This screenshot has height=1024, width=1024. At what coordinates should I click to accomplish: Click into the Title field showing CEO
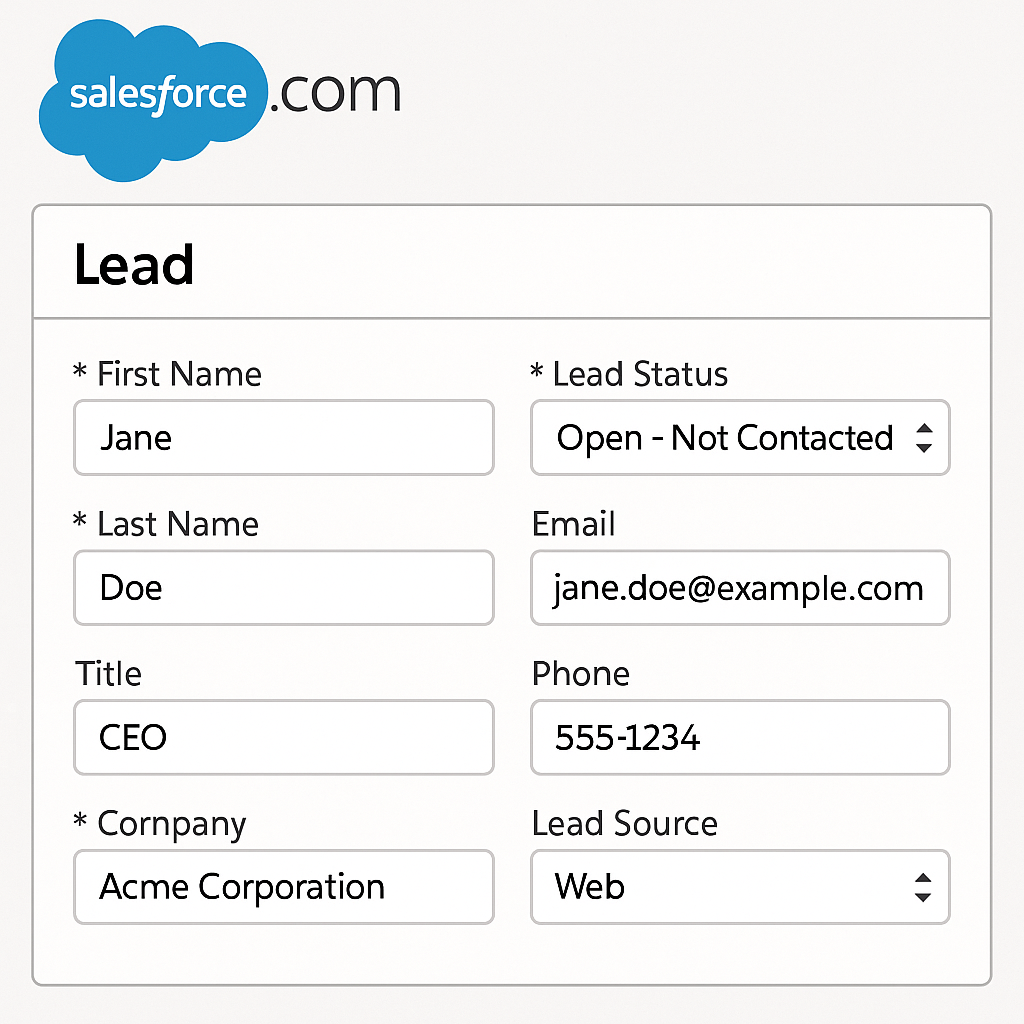284,738
